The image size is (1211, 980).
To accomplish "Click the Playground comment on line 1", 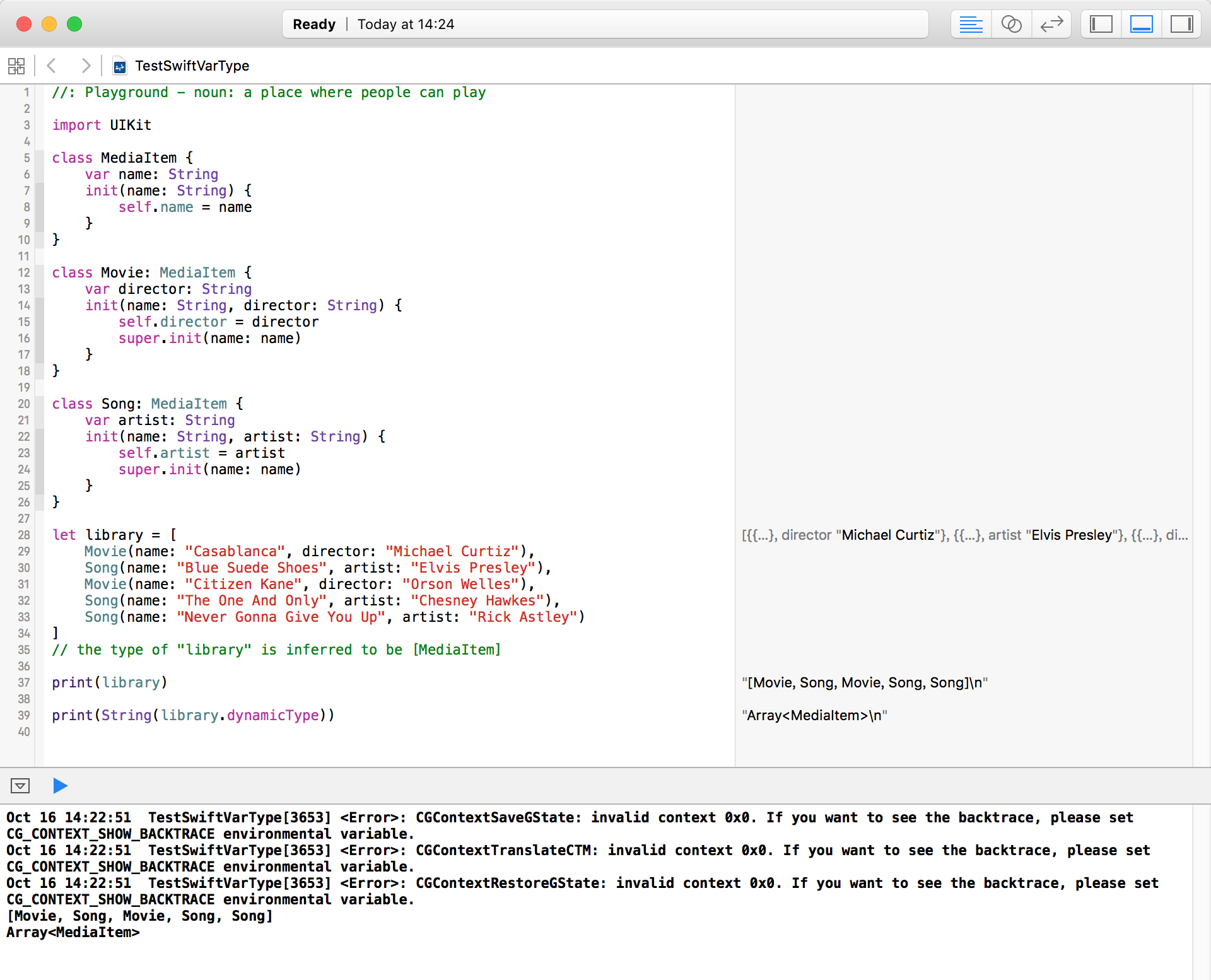I will [269, 92].
